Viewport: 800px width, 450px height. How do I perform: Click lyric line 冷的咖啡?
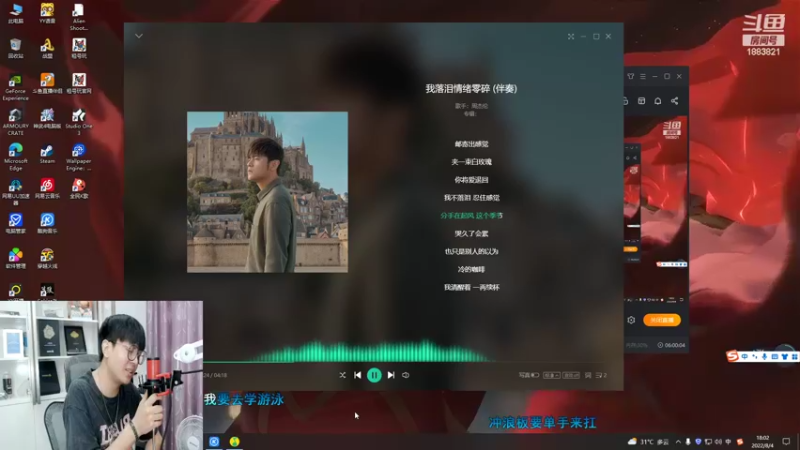[471, 269]
